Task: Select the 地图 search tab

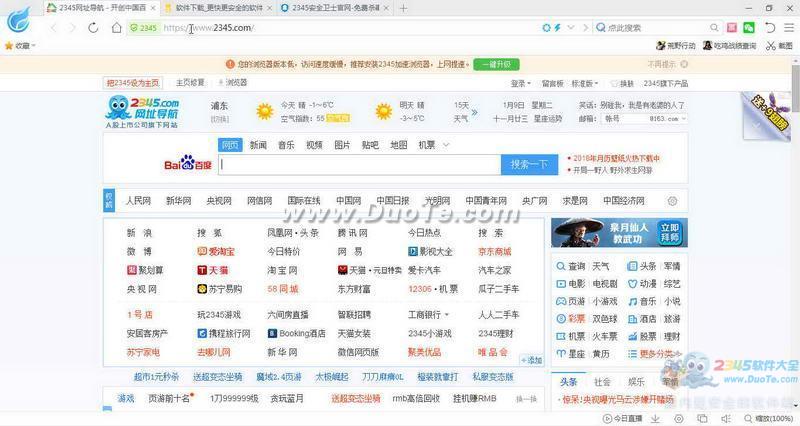Action: click(398, 145)
